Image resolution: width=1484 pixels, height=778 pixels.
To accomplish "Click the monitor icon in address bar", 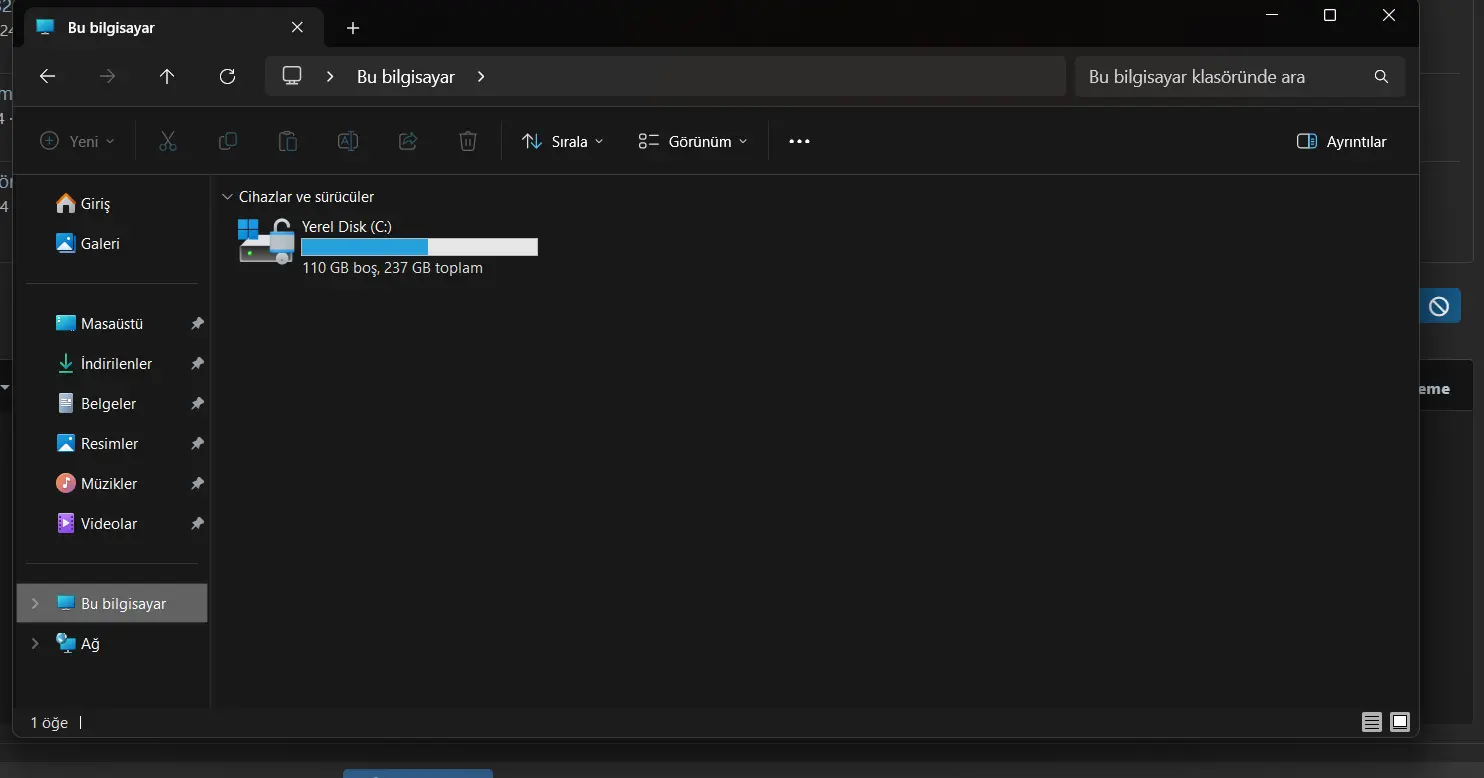I will tap(292, 76).
